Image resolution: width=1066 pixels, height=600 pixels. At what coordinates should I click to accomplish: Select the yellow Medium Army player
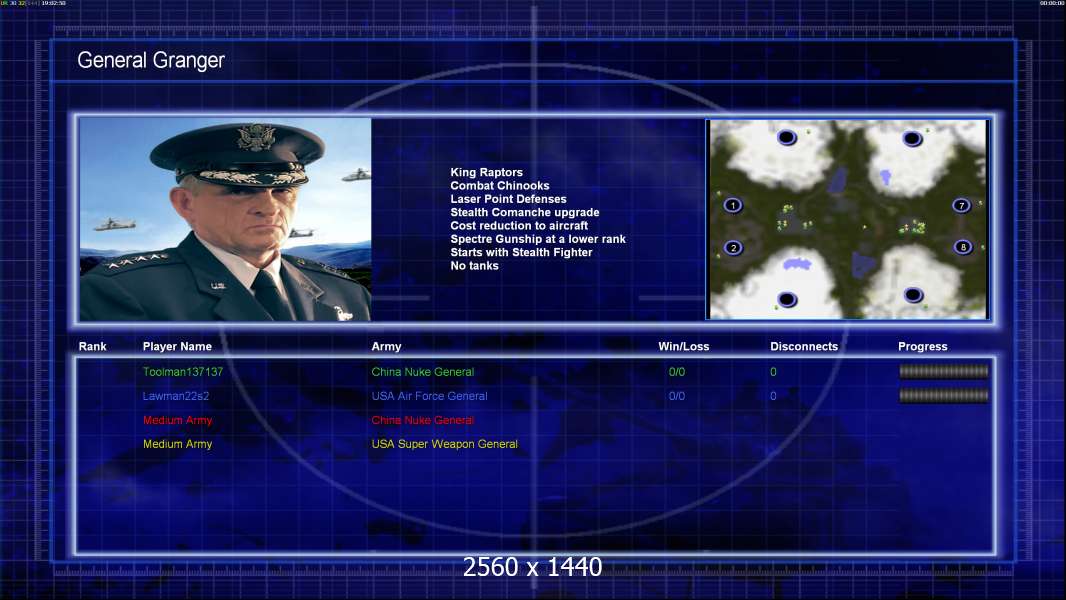pos(177,444)
